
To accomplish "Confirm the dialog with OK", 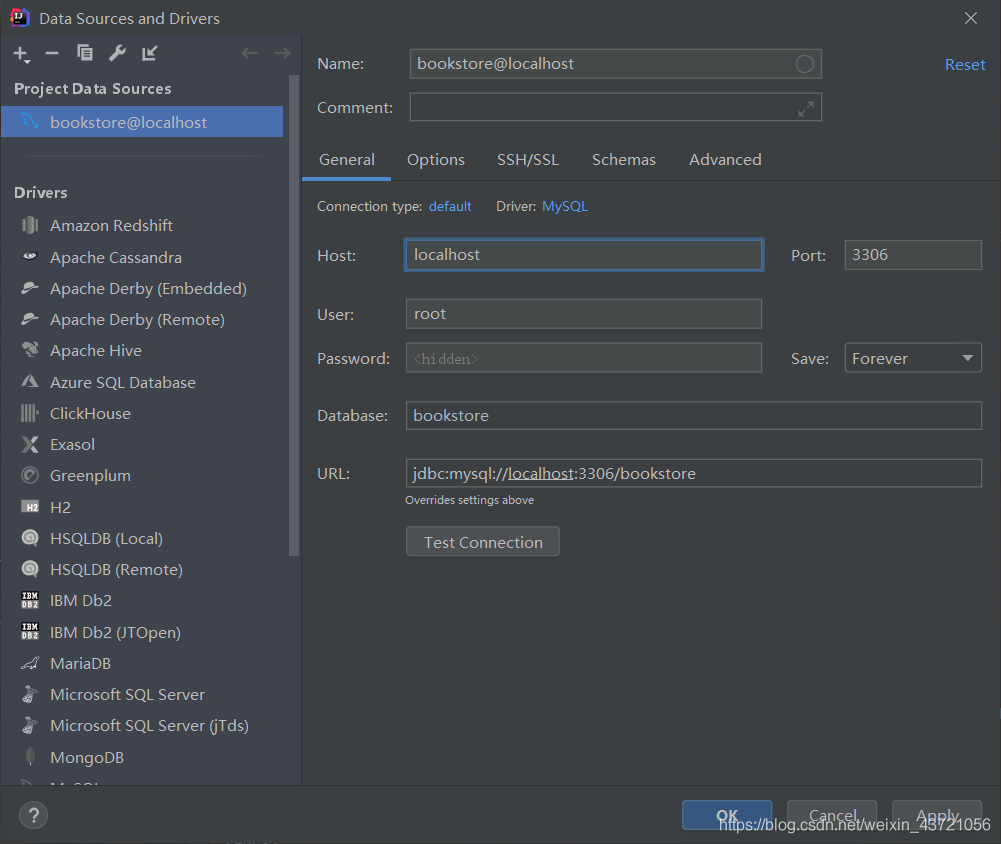I will [727, 815].
